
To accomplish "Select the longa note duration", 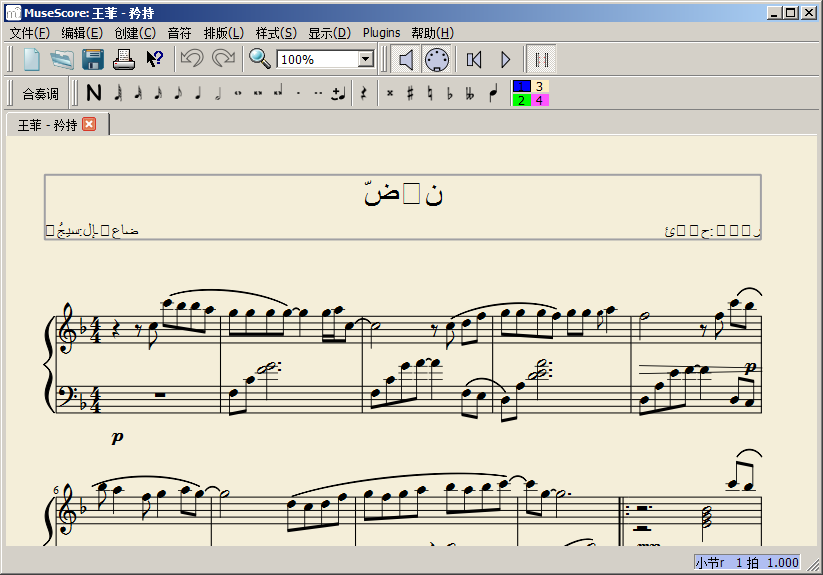I will (278, 93).
